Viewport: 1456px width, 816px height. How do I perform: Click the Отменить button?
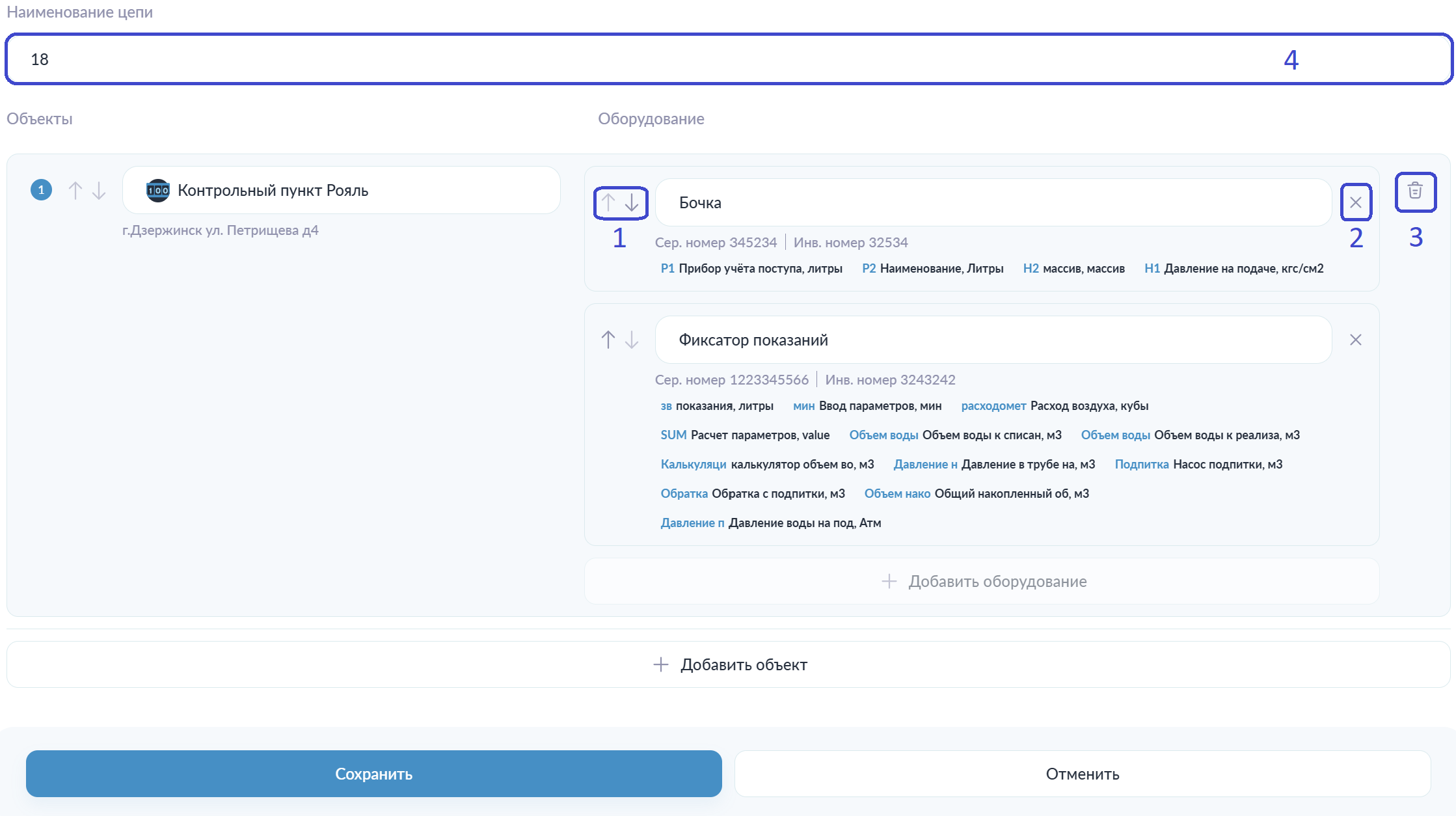(1083, 774)
